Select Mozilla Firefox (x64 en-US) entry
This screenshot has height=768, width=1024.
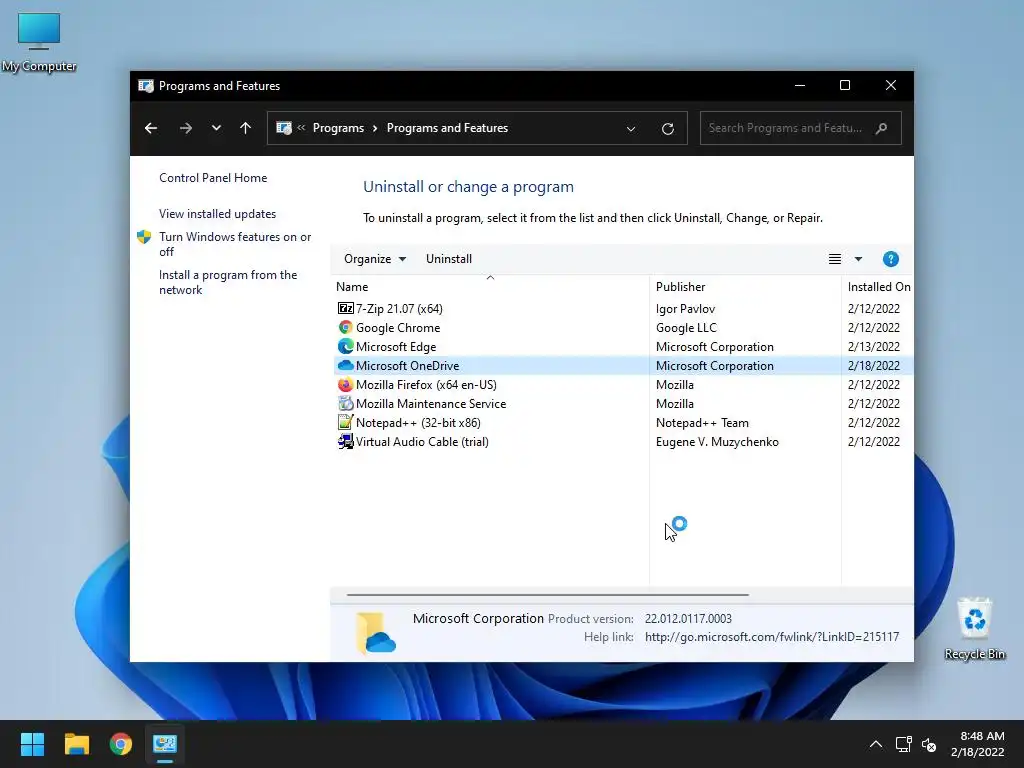pyautogui.click(x=426, y=384)
